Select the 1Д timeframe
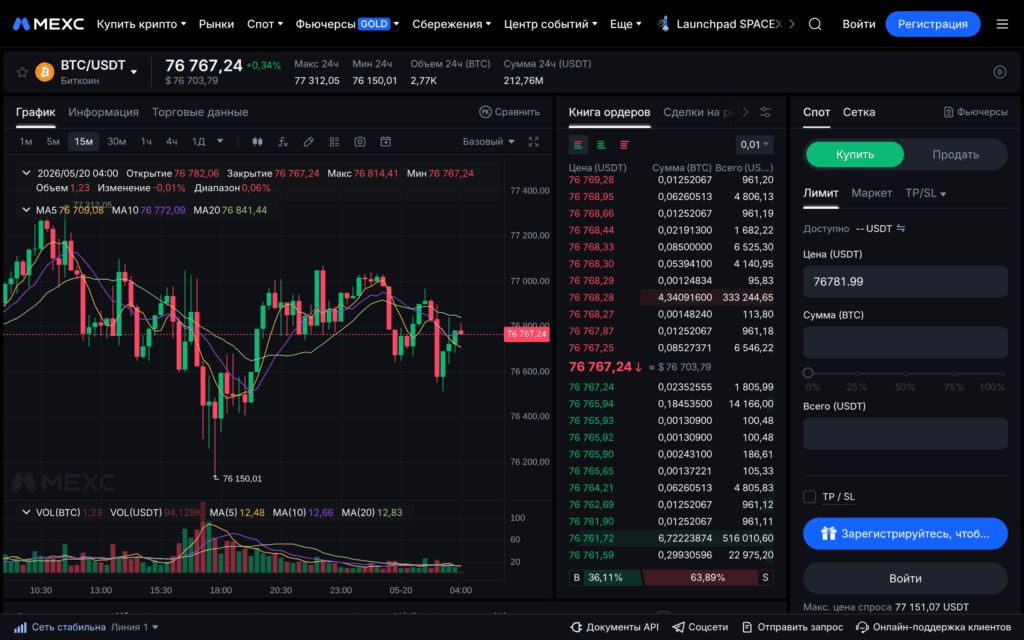The image size is (1024, 640). pos(198,142)
